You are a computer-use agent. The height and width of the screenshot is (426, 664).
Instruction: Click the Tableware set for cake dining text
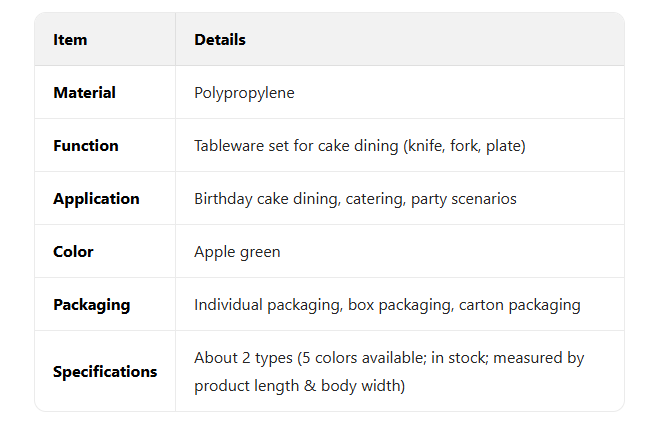[297, 146]
